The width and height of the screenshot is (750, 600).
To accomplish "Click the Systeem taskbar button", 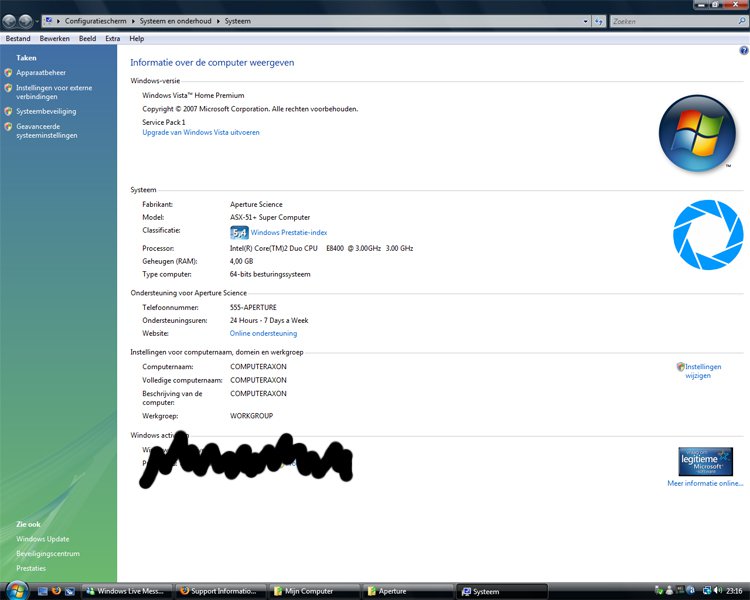I will (x=502, y=591).
